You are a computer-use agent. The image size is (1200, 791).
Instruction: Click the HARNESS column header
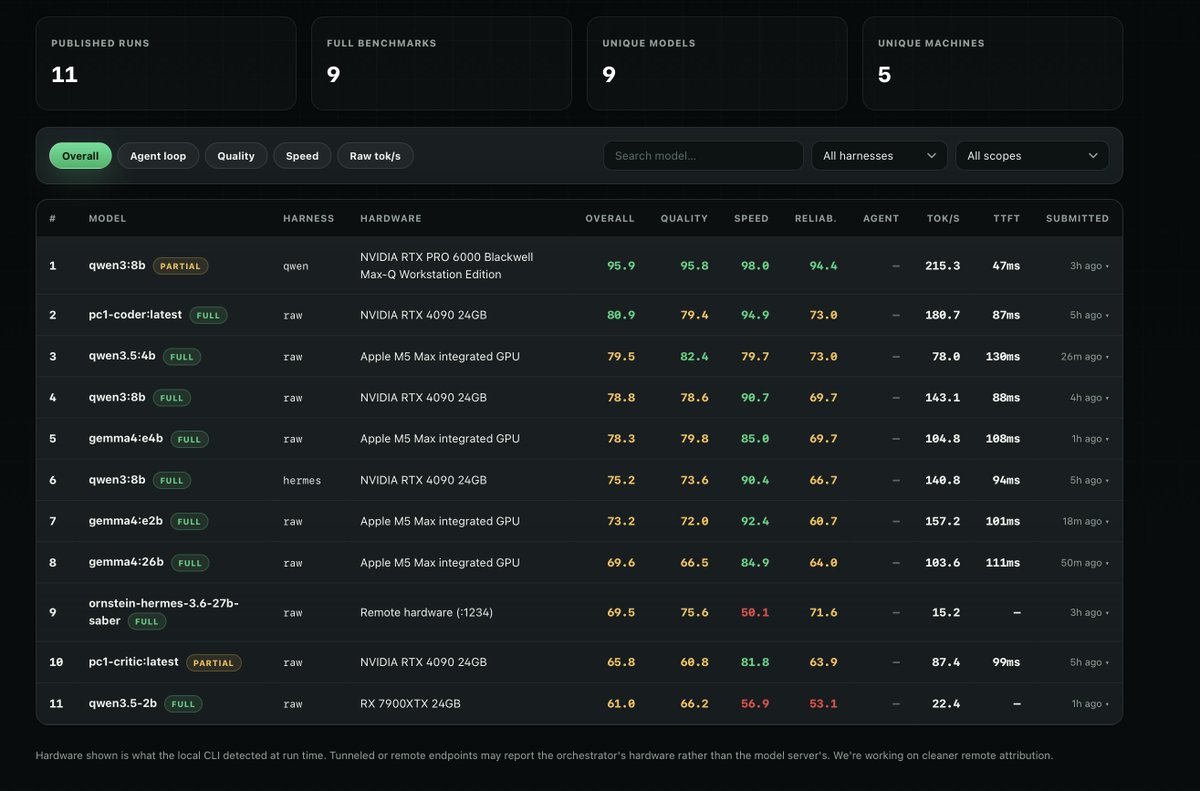[x=309, y=218]
